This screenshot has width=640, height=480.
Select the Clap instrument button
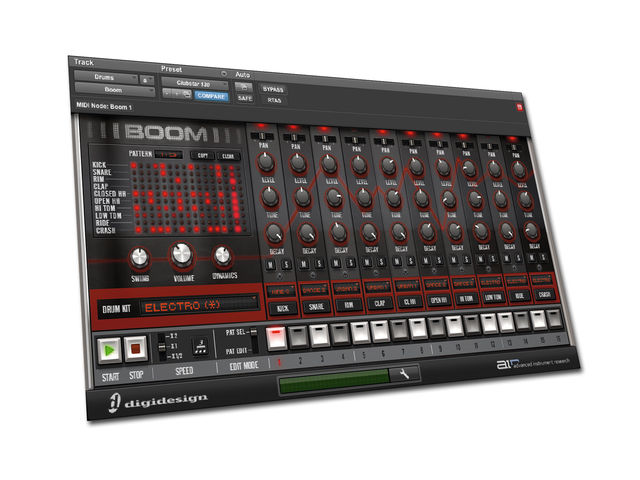tap(379, 303)
